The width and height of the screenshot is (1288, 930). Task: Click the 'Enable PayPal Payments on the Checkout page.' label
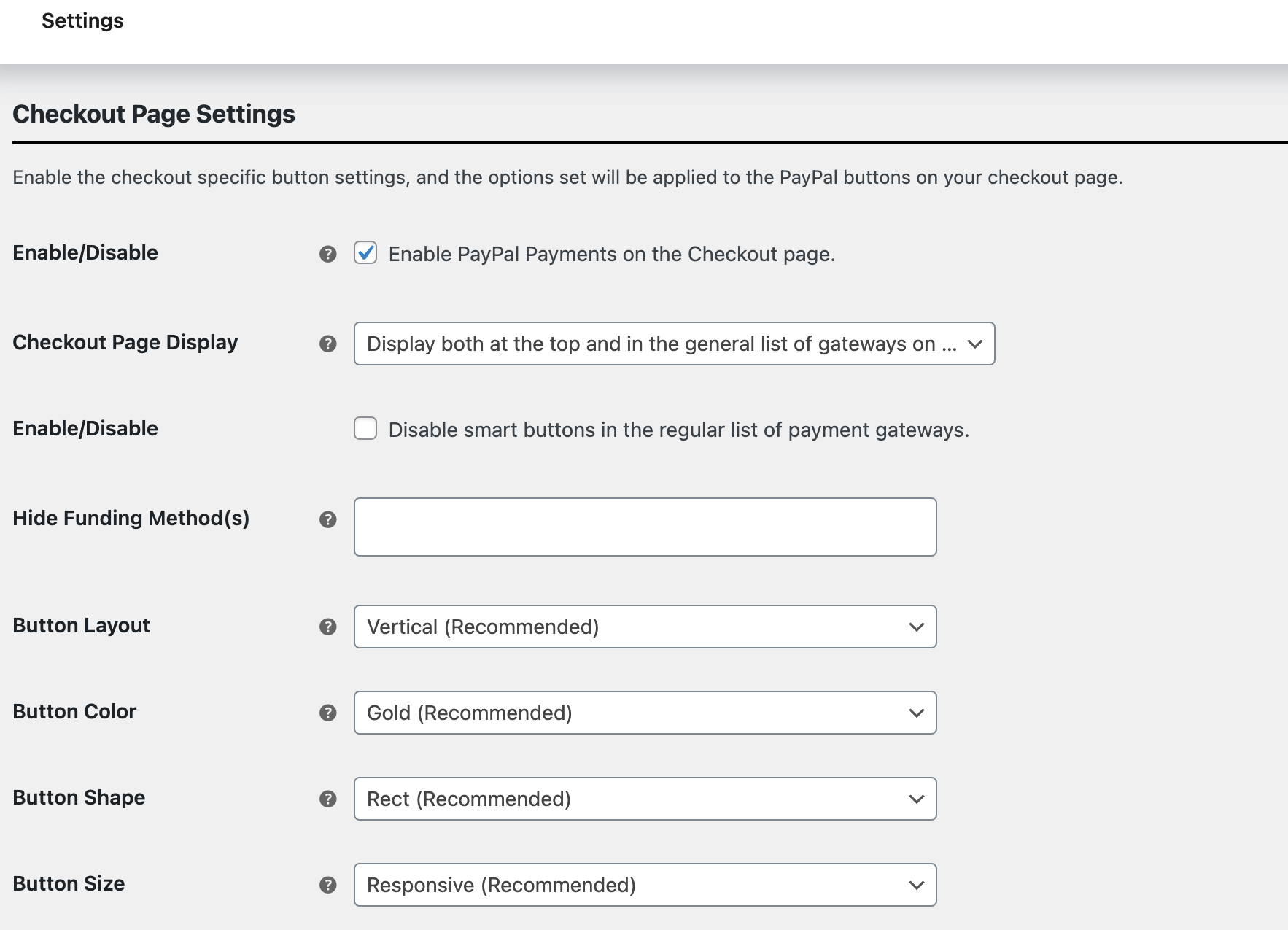[x=612, y=255]
